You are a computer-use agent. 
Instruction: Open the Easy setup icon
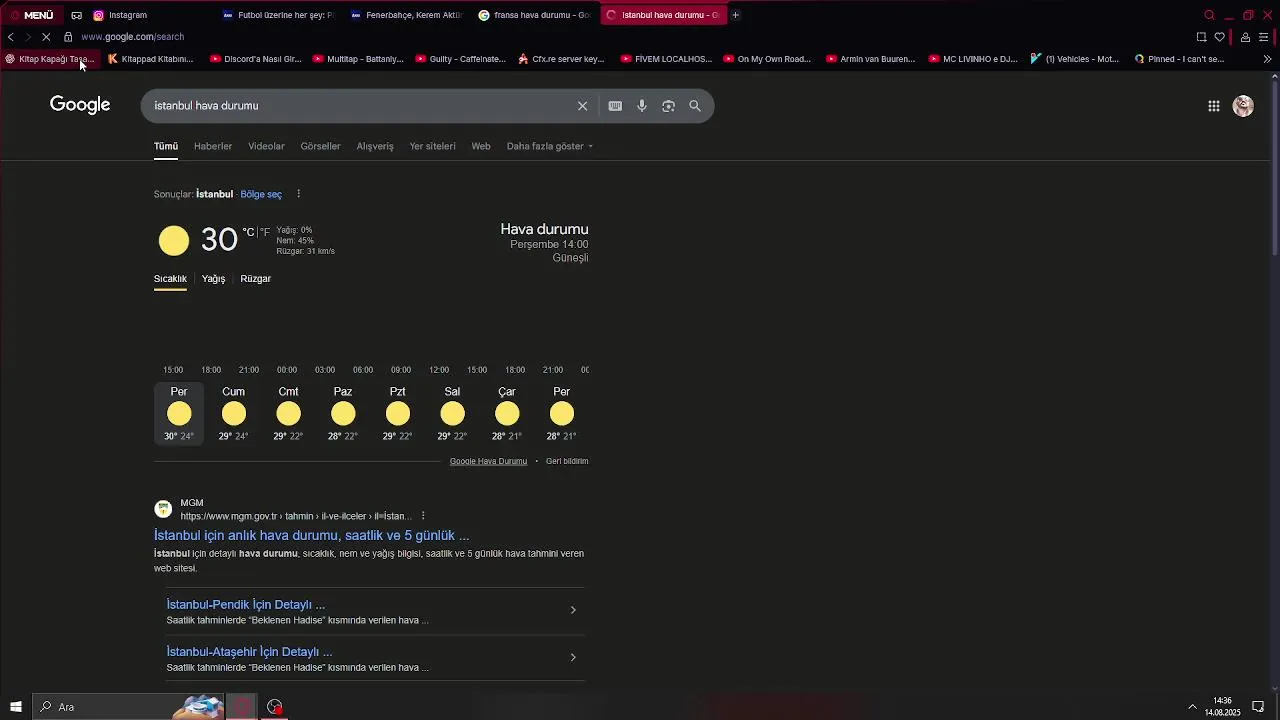(1264, 37)
